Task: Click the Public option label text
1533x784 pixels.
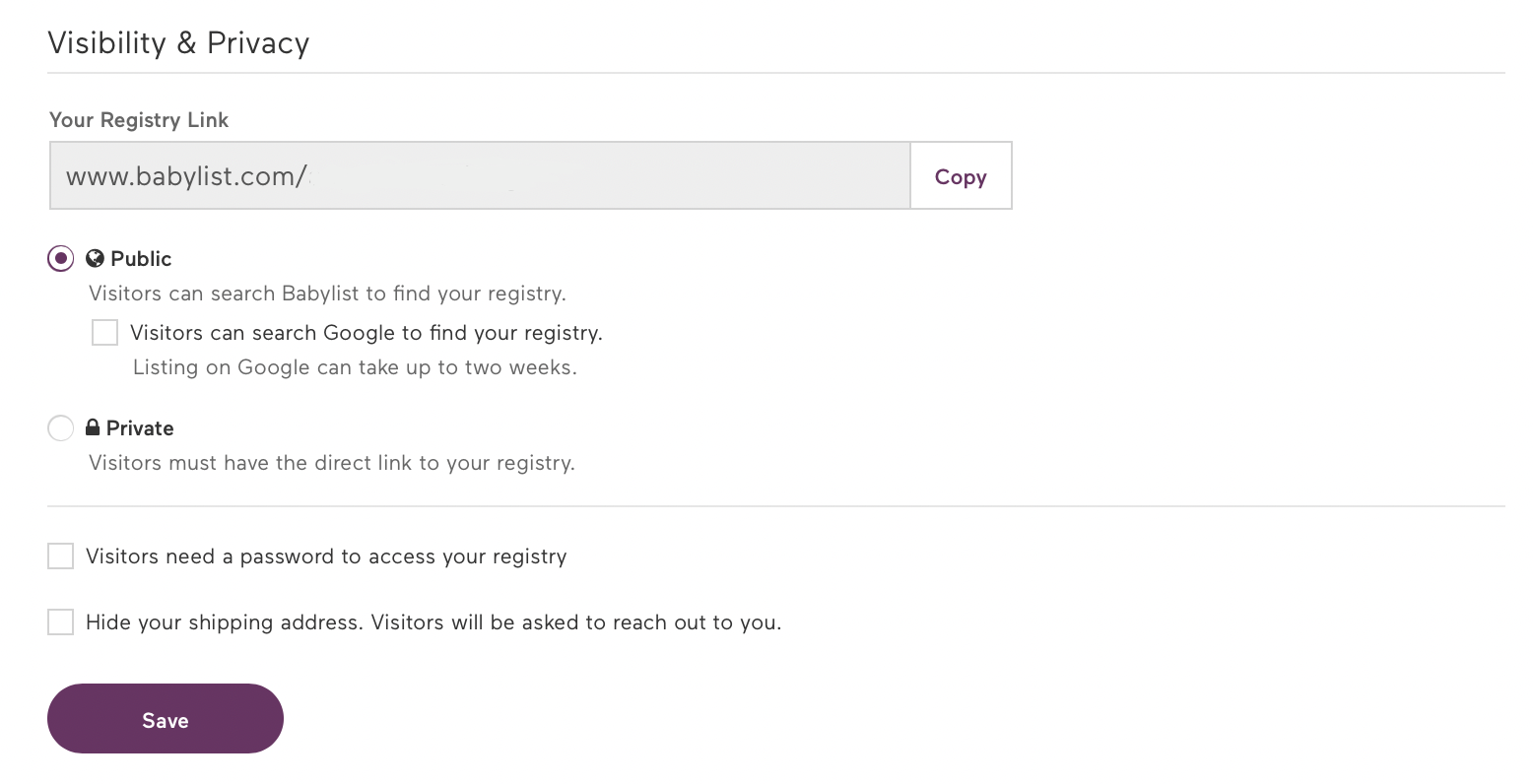Action: click(142, 258)
